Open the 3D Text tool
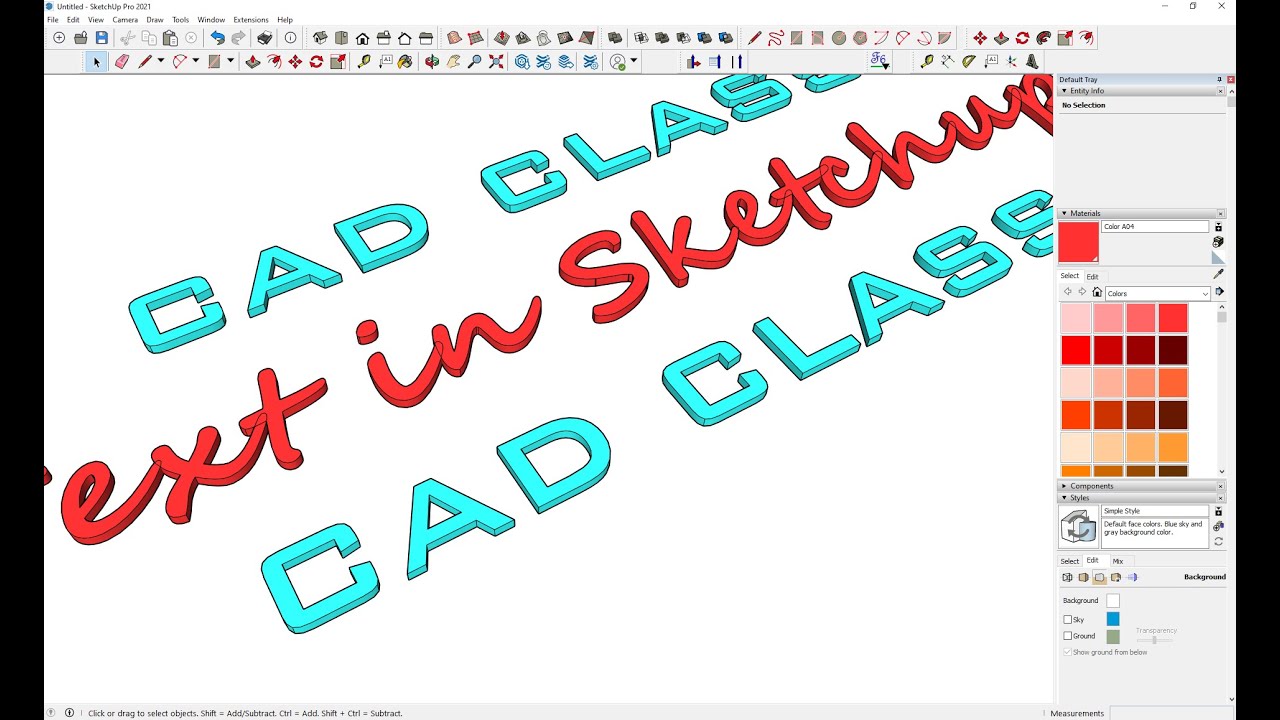 pyautogui.click(x=1033, y=60)
